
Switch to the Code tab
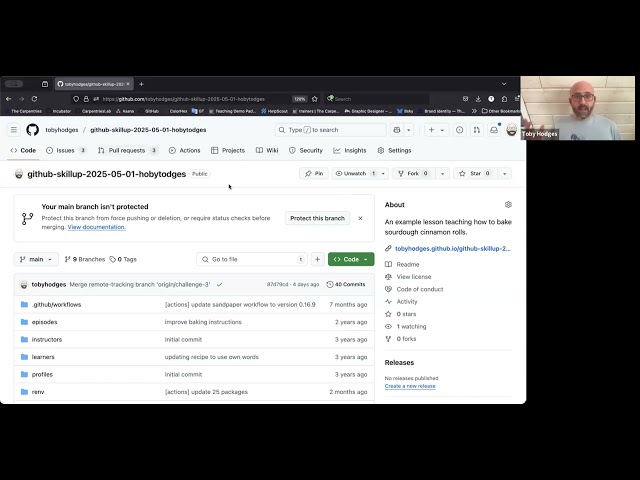click(23, 150)
